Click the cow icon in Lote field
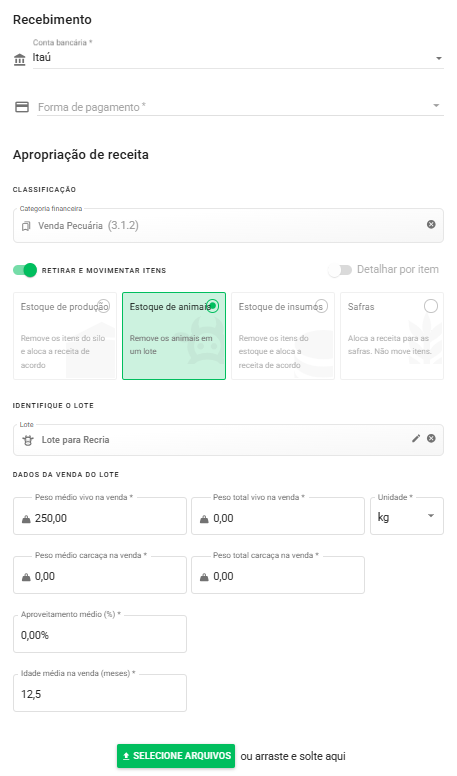Image resolution: width=457 pixels, height=776 pixels. [28, 440]
